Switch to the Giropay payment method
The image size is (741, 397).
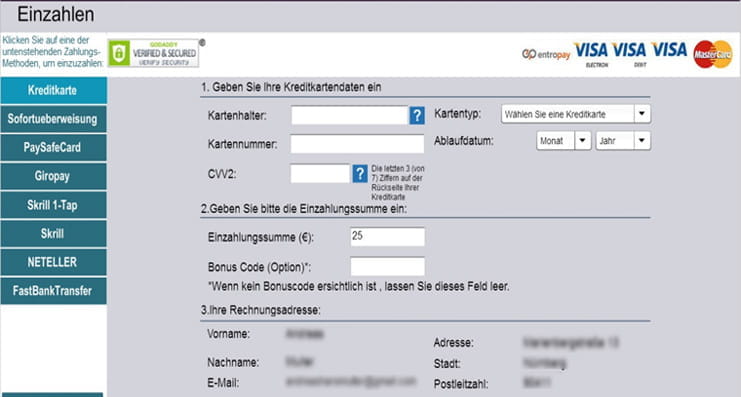click(53, 176)
